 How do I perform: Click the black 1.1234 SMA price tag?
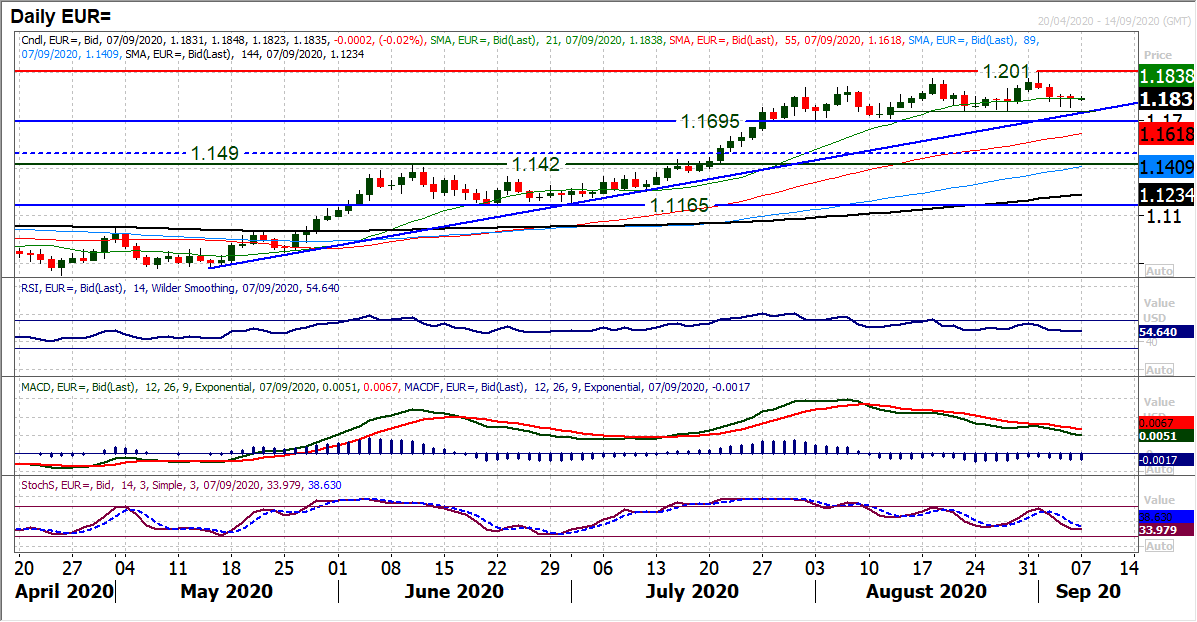[x=1167, y=196]
